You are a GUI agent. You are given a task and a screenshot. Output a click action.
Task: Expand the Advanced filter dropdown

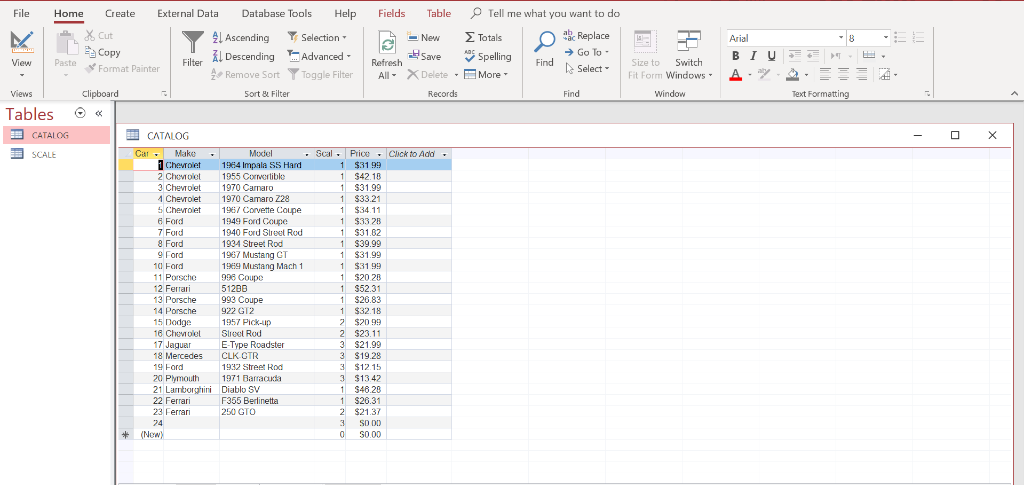tap(348, 57)
